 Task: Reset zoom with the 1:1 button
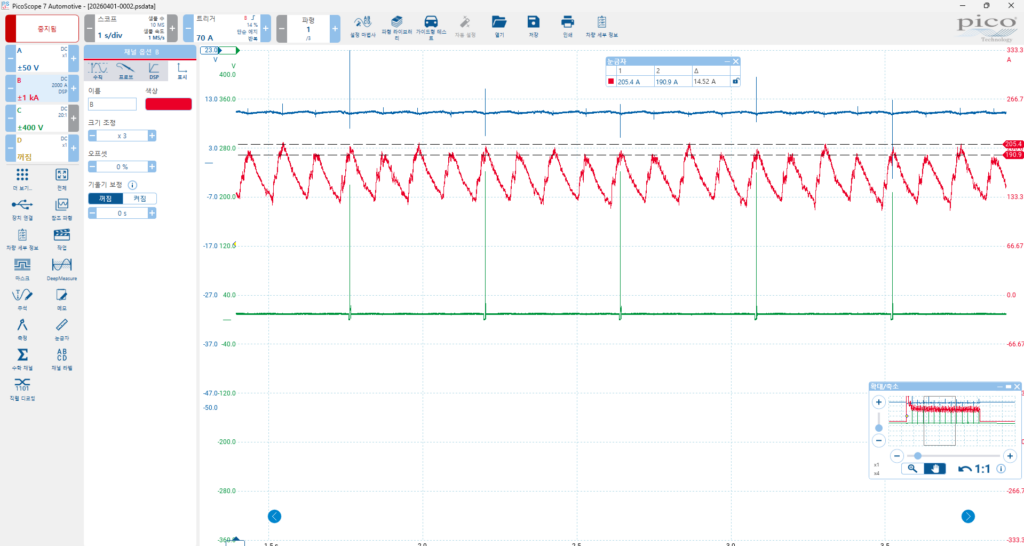[975, 468]
